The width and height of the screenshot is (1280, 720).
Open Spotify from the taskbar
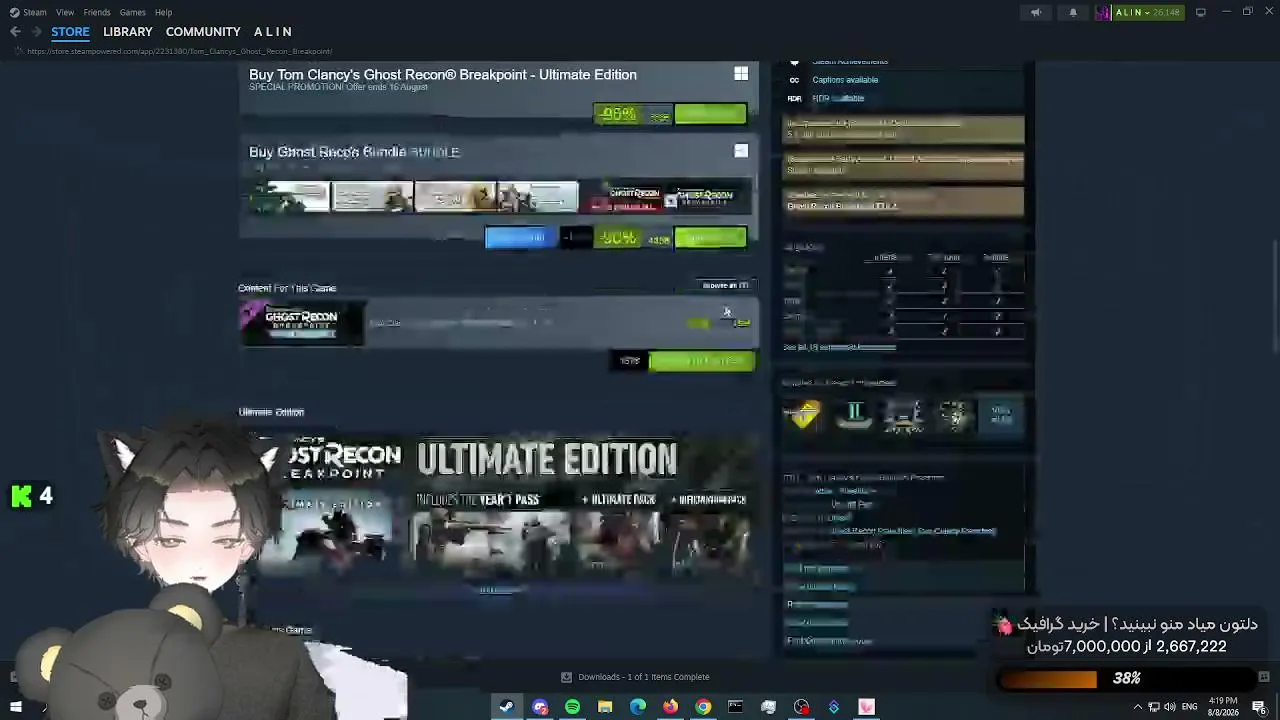(x=572, y=707)
